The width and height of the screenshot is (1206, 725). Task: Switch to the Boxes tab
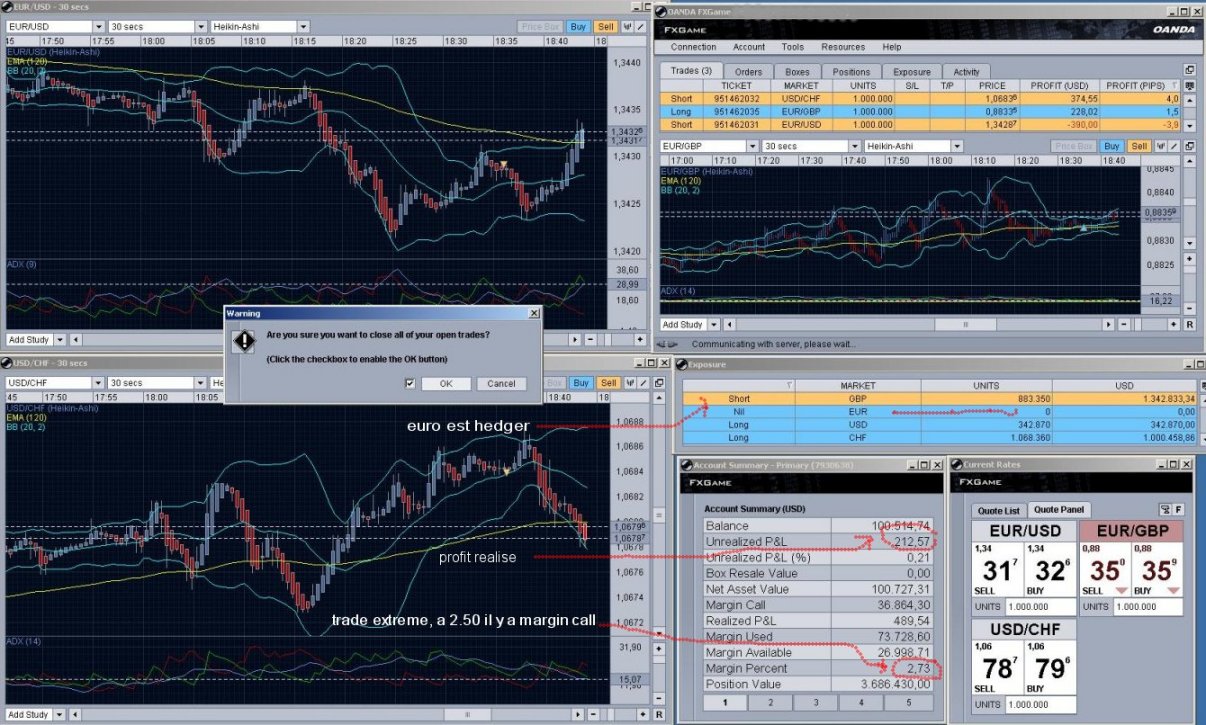[x=797, y=72]
